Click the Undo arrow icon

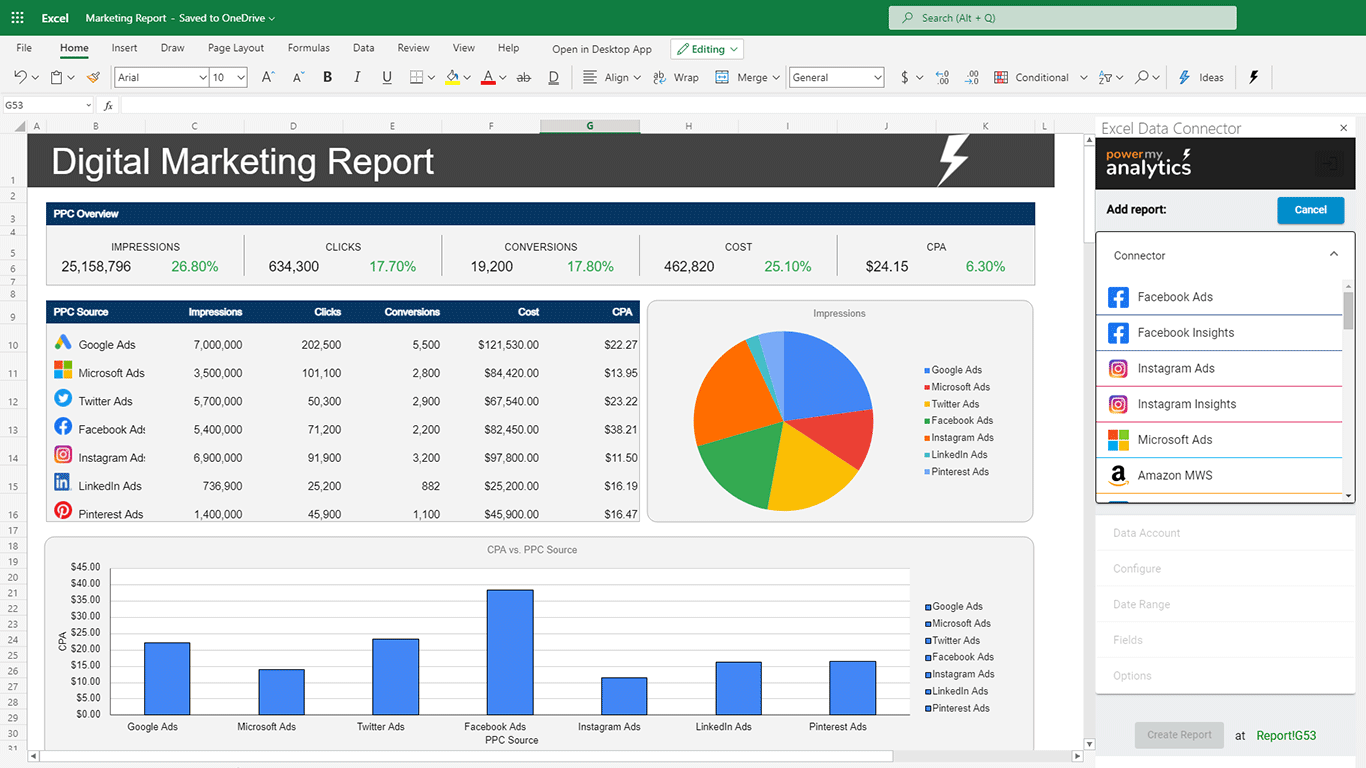click(20, 77)
